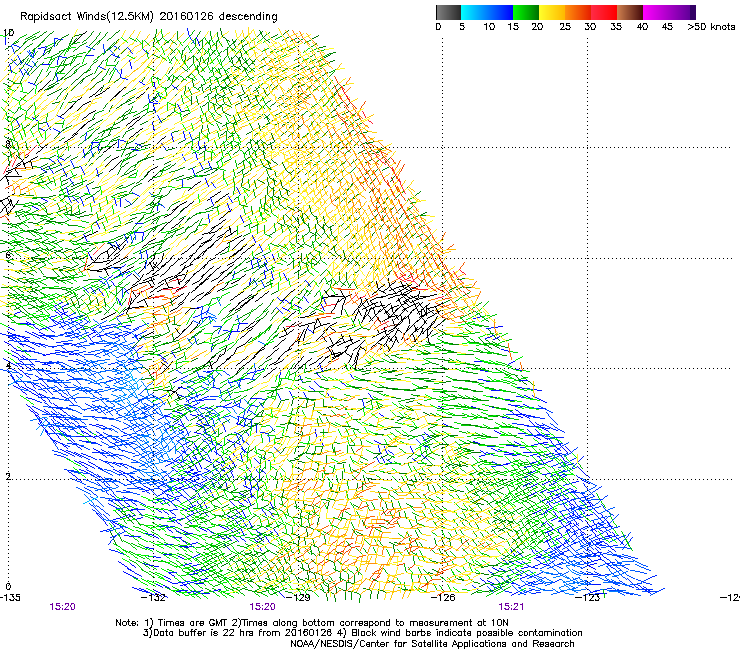
Task: Click the 'NOAA/NESDIS/Center for Satellite Applications' credit line
Action: coord(432,644)
